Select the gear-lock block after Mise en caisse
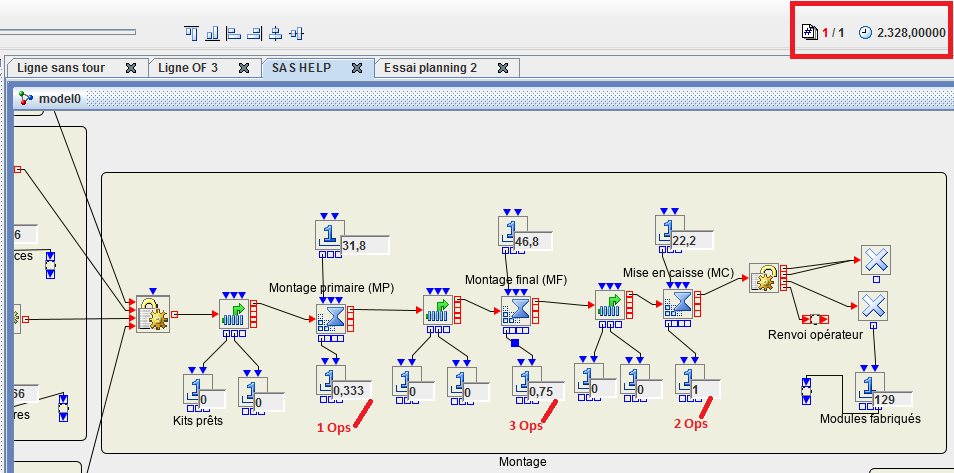Screen dimensions: 954x473 pos(764,279)
